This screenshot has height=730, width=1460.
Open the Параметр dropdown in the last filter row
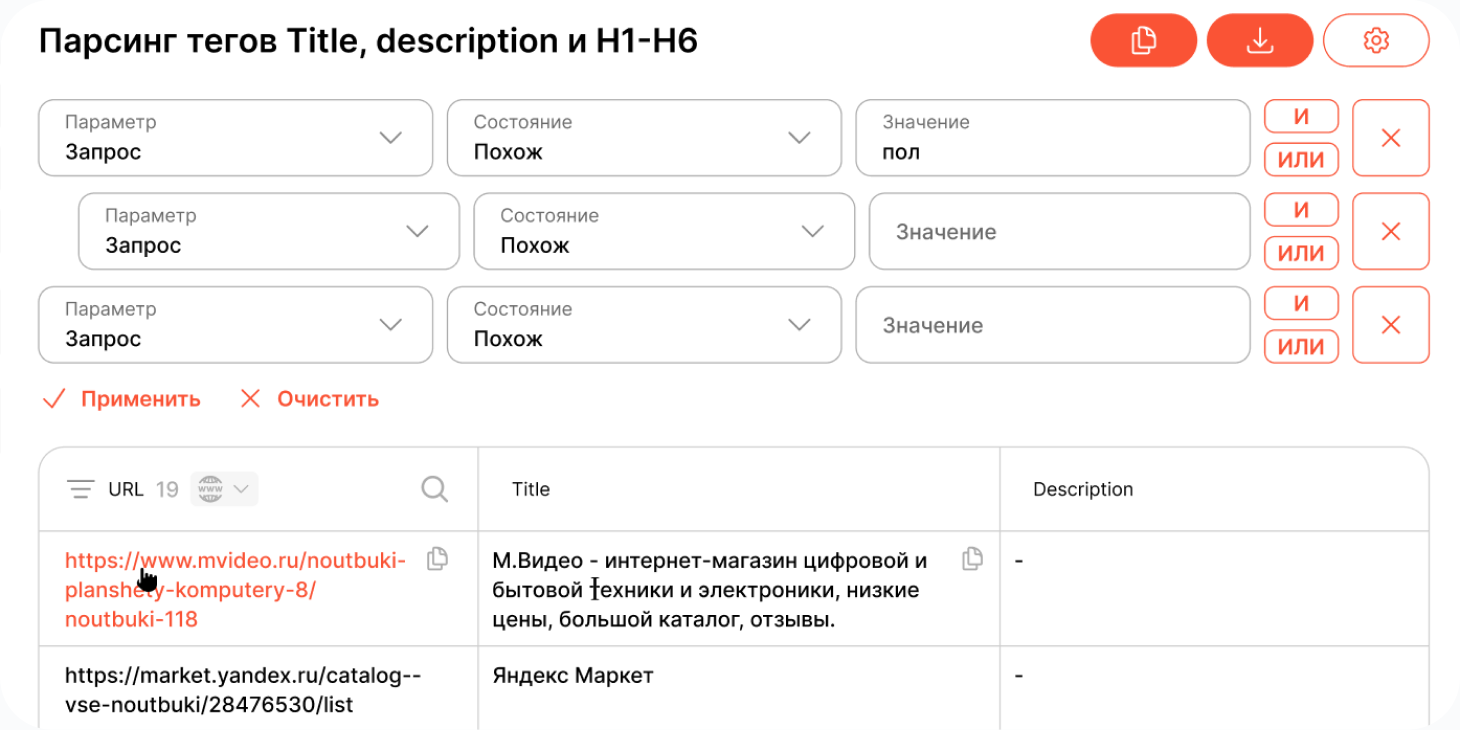pyautogui.click(x=236, y=325)
